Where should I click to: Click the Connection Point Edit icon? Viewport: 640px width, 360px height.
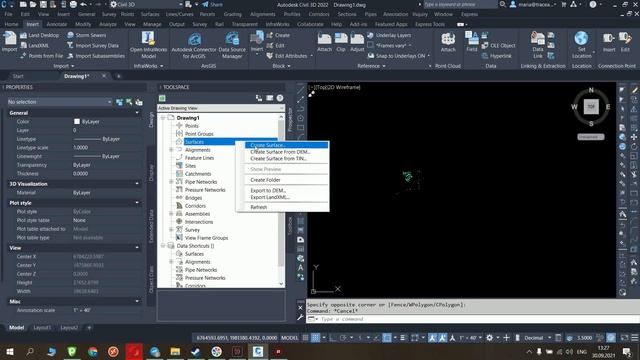(625, 39)
